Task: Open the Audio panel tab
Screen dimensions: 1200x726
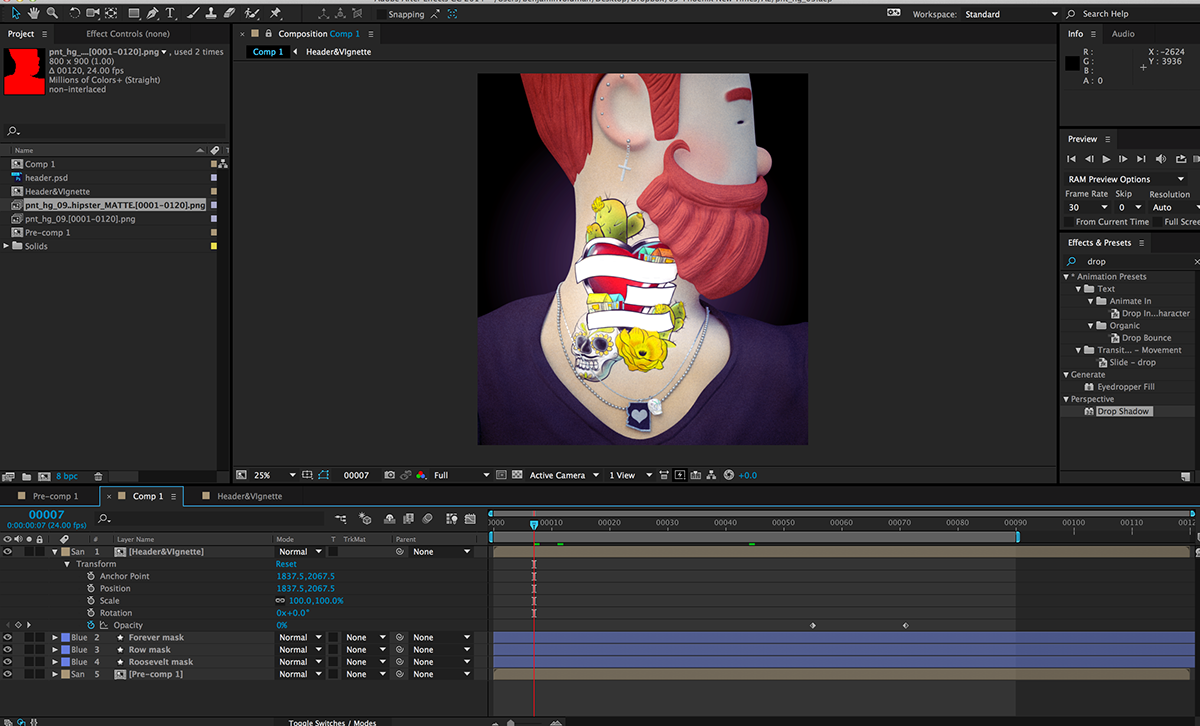Action: pos(1124,34)
